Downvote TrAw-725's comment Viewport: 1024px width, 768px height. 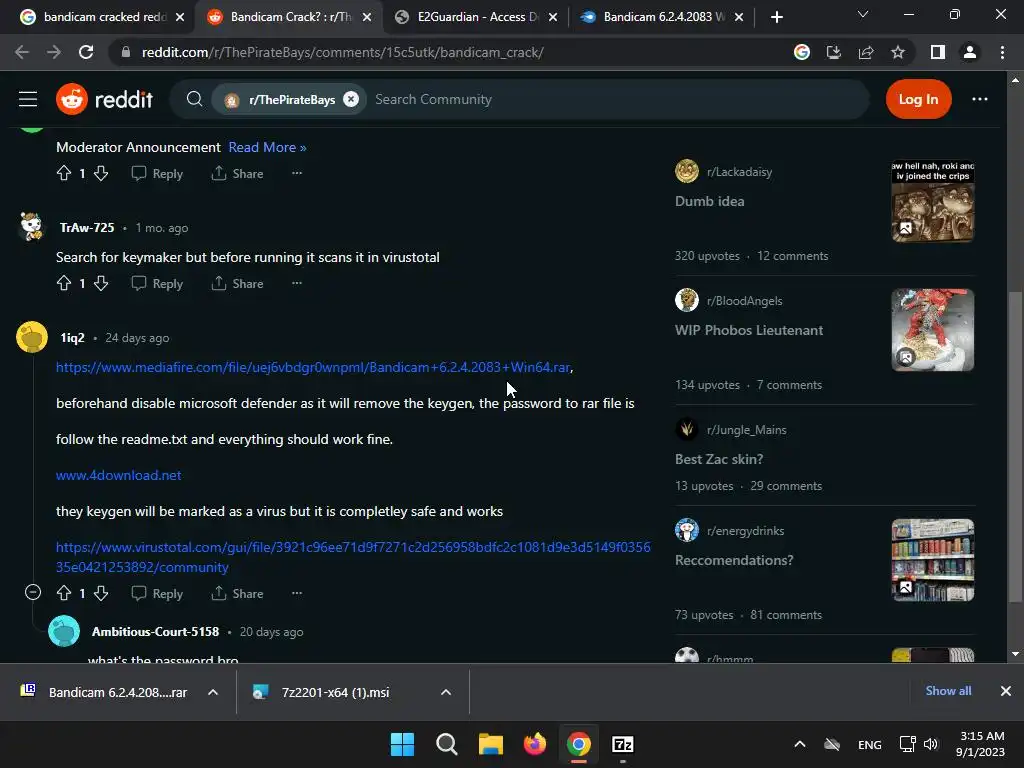click(x=101, y=283)
